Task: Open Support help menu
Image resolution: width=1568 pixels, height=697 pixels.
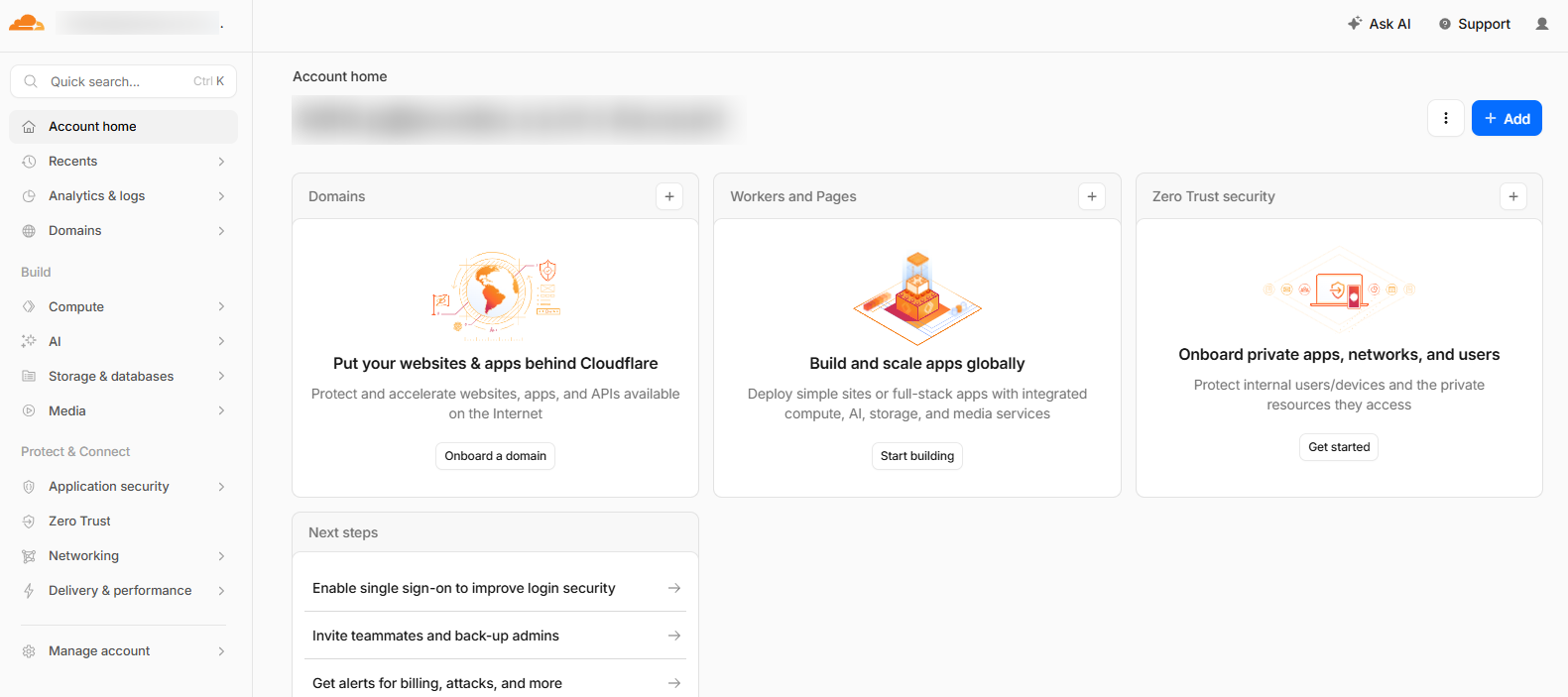Action: coord(1474,24)
